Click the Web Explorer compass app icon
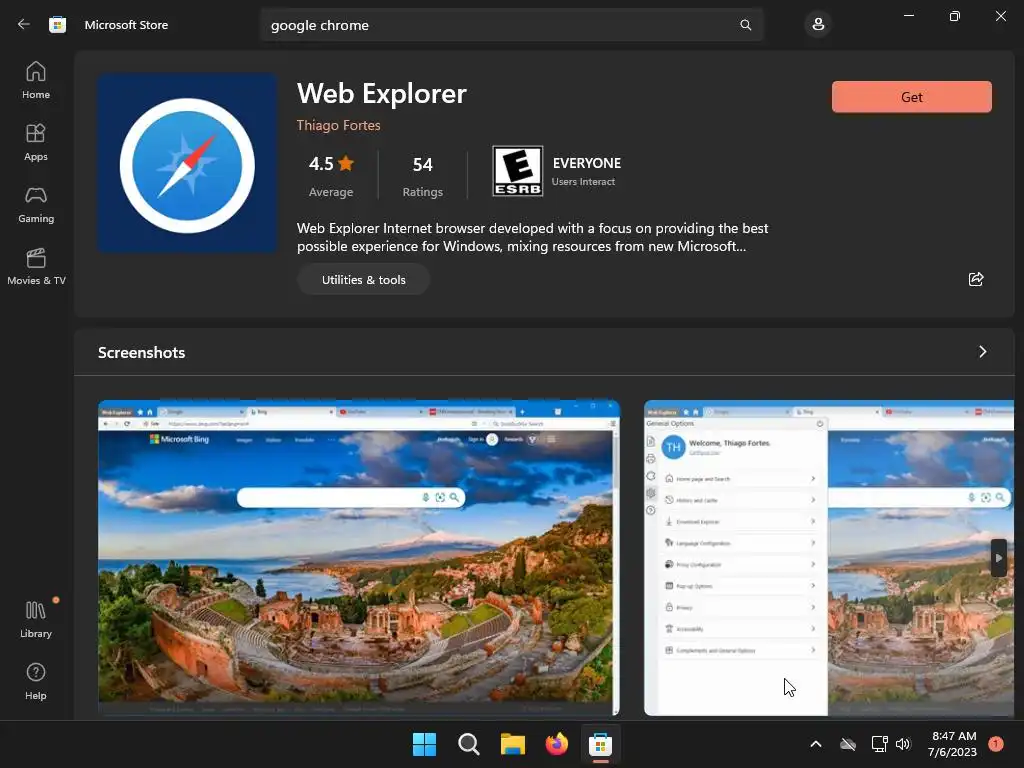Viewport: 1024px width, 768px height. (x=187, y=163)
